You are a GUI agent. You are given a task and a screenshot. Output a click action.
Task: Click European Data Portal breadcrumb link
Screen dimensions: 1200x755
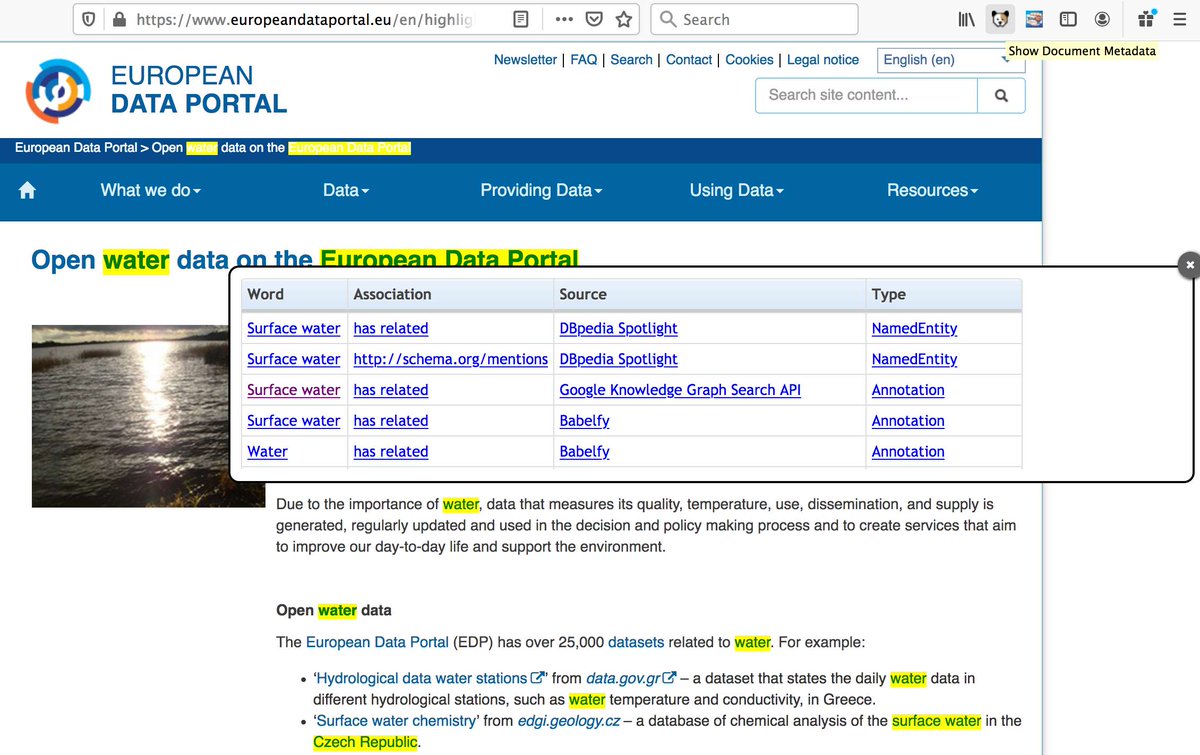coord(76,148)
